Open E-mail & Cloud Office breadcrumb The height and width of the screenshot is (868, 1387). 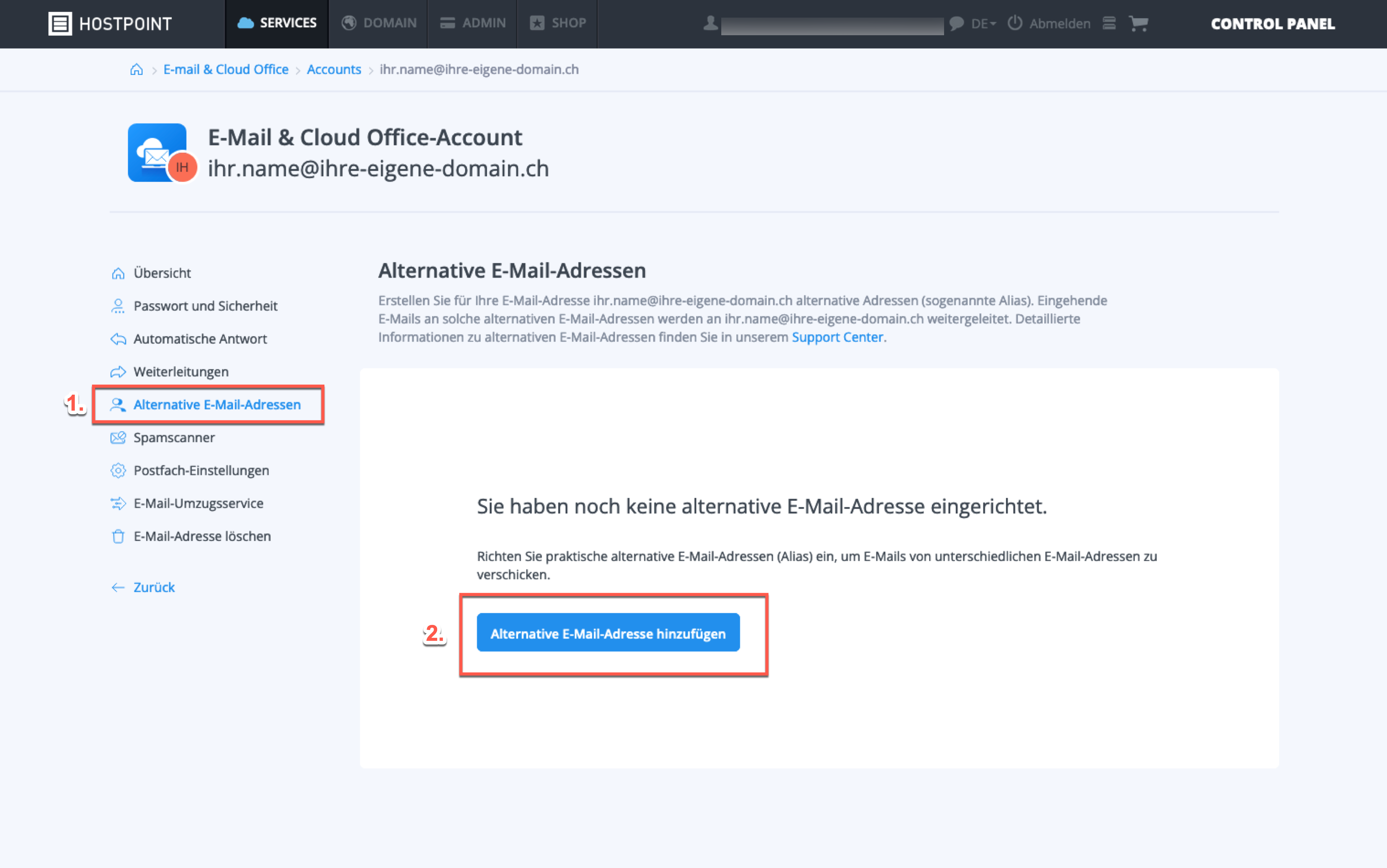click(x=226, y=69)
